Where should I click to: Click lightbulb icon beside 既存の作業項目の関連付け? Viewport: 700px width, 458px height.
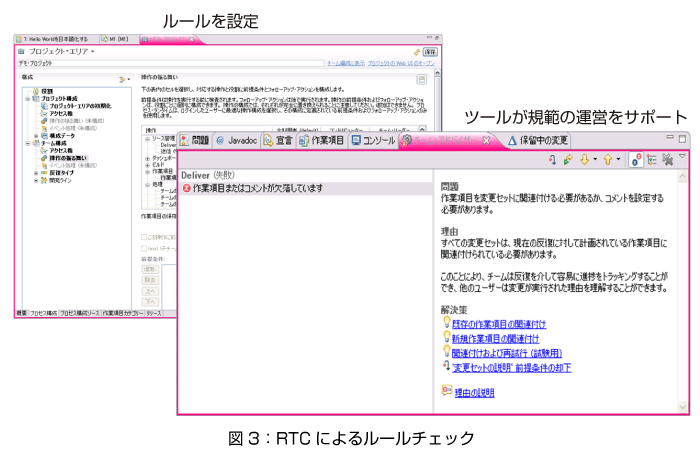(x=446, y=322)
